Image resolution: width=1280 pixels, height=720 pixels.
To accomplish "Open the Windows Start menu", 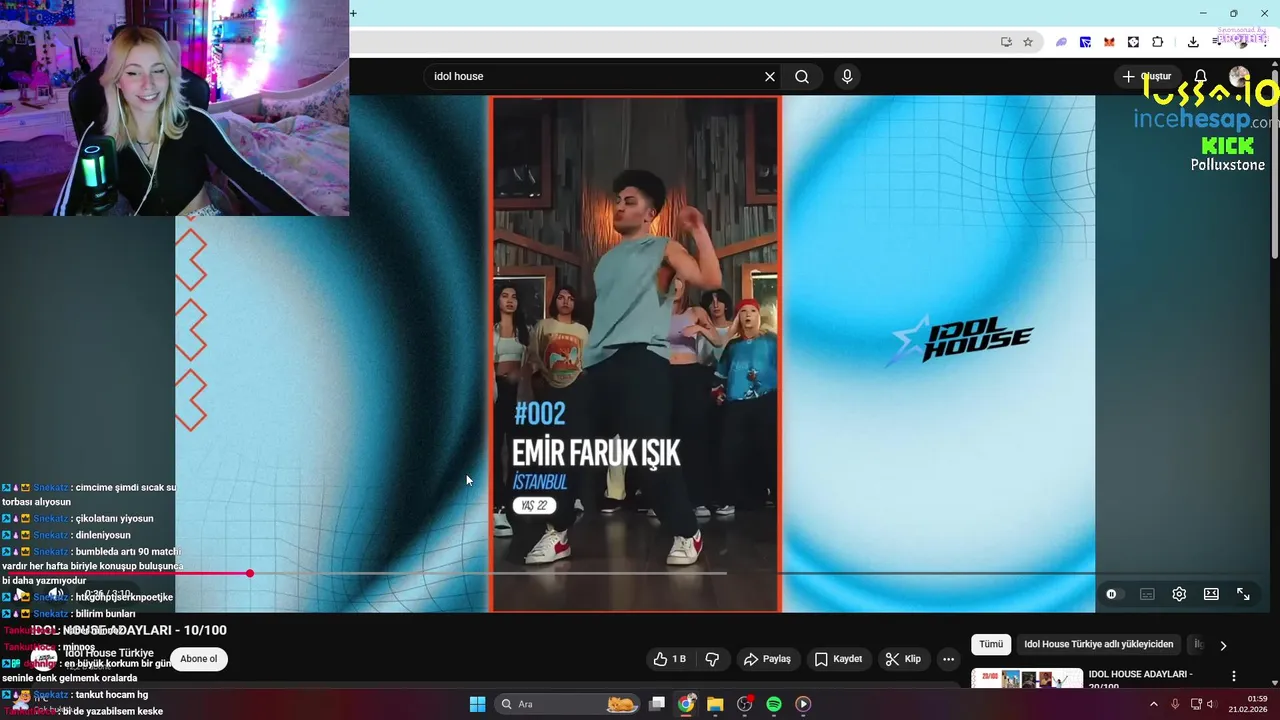I will tap(477, 704).
